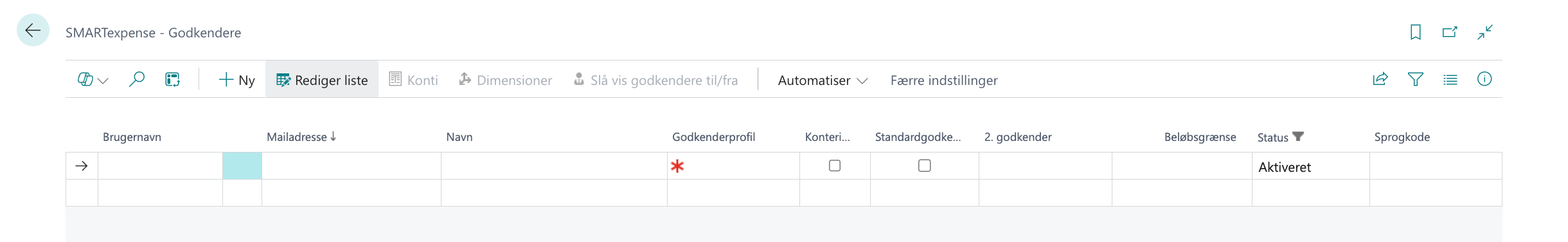
Task: Click the share icon in the toolbar
Action: 1380,79
